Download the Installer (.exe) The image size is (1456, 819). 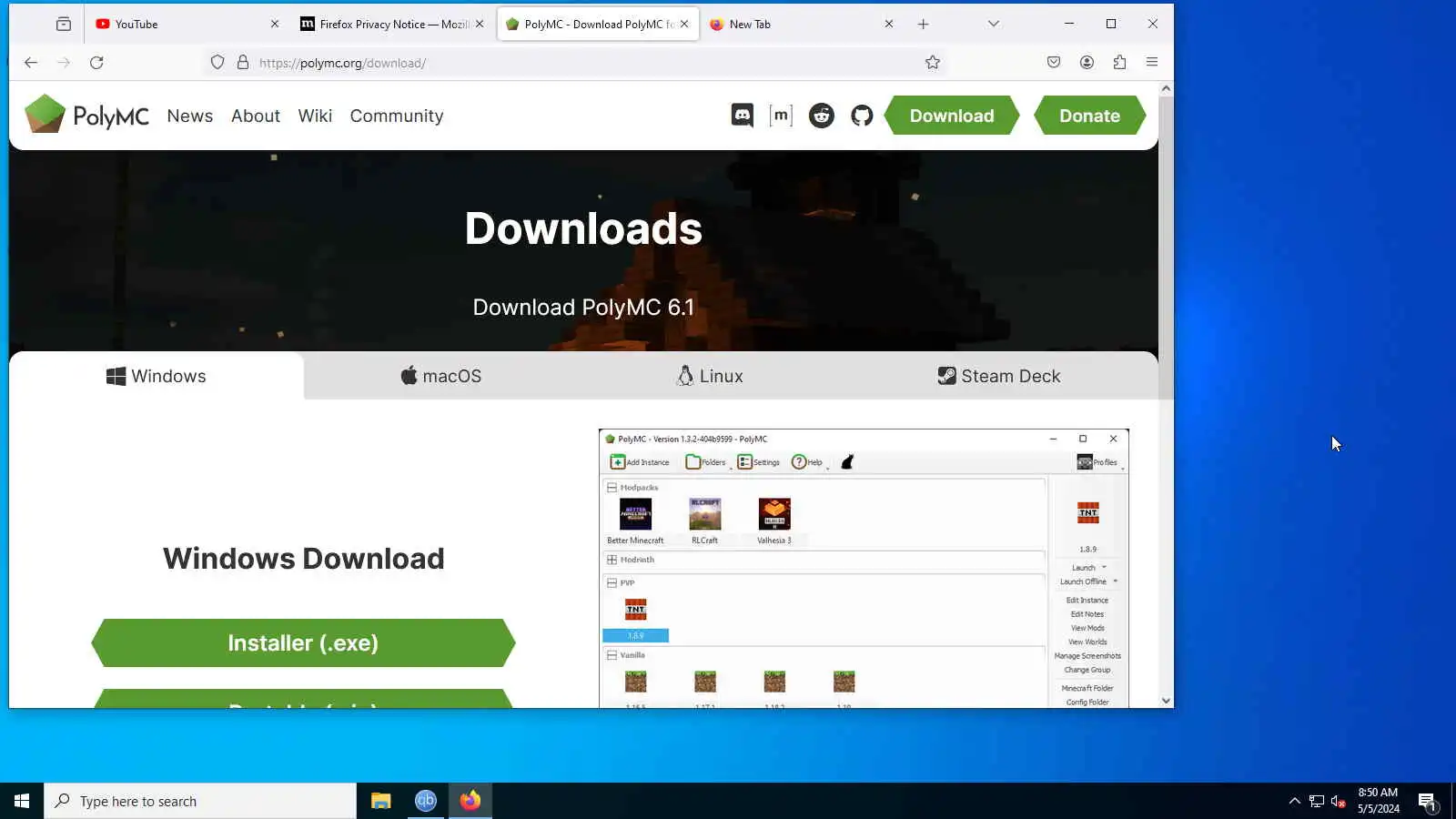(x=303, y=643)
